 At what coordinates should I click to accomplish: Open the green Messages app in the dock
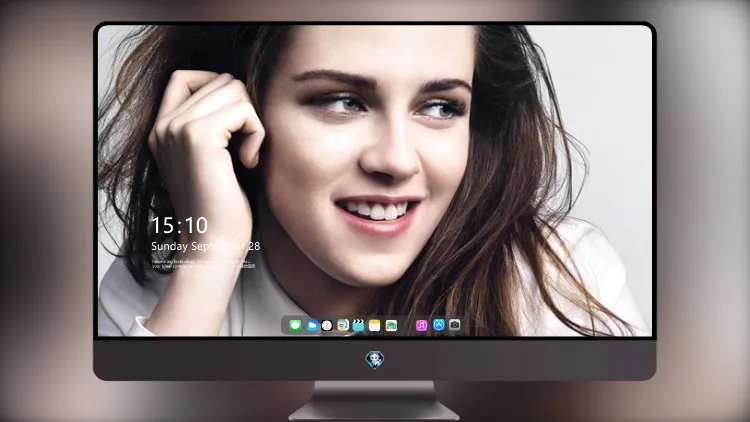click(295, 326)
